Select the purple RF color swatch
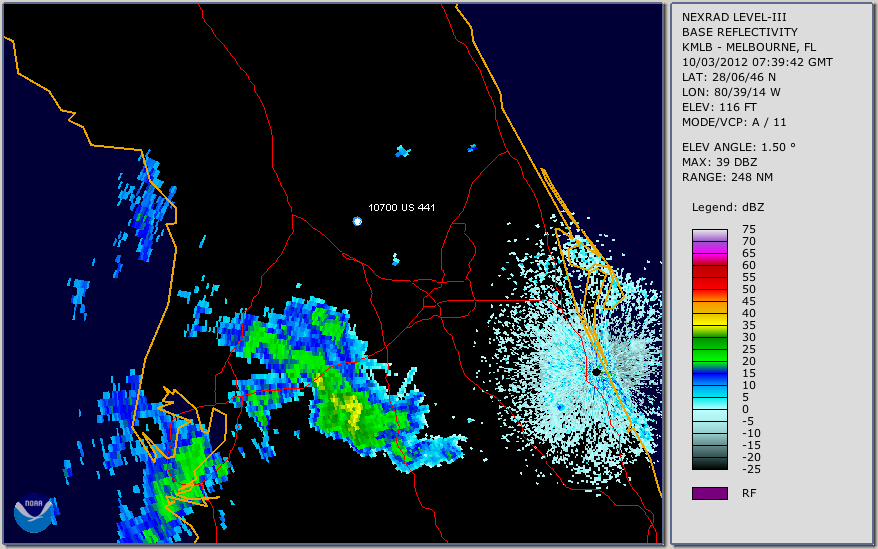Screen dimensions: 878x549 709,493
